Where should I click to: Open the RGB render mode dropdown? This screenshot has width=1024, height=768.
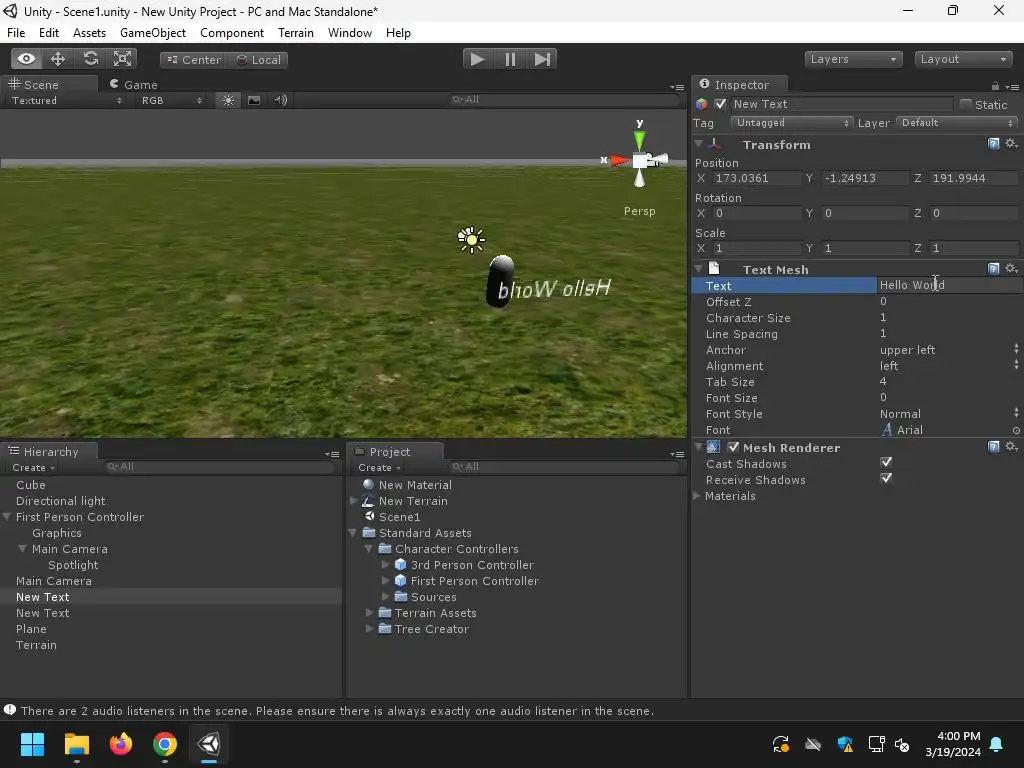(171, 101)
